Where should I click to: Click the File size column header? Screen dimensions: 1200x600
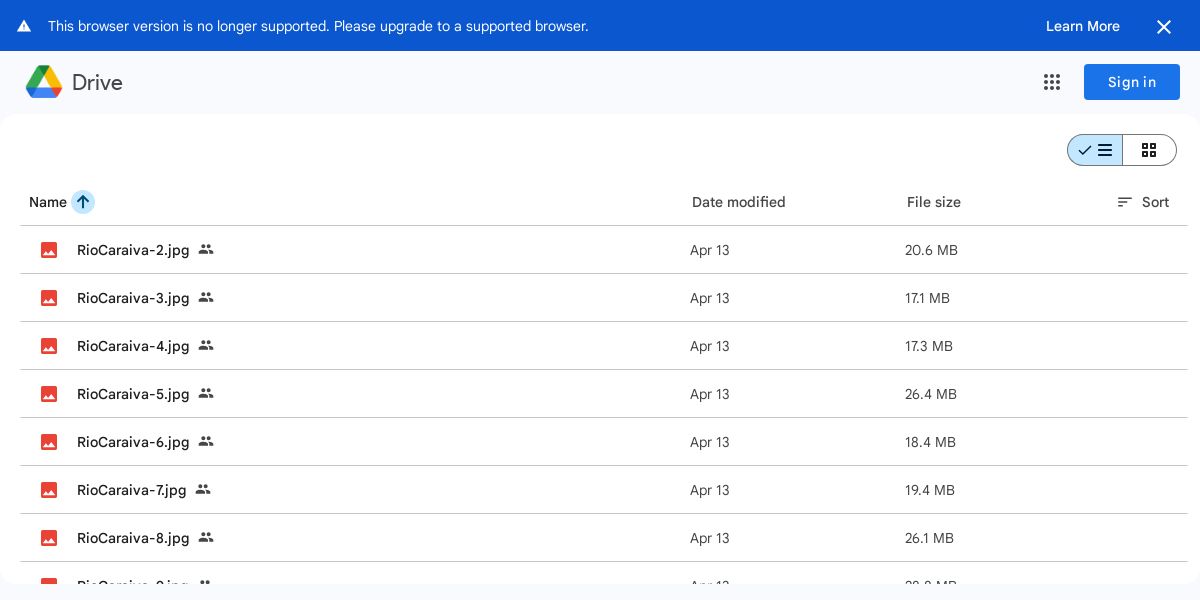933,202
